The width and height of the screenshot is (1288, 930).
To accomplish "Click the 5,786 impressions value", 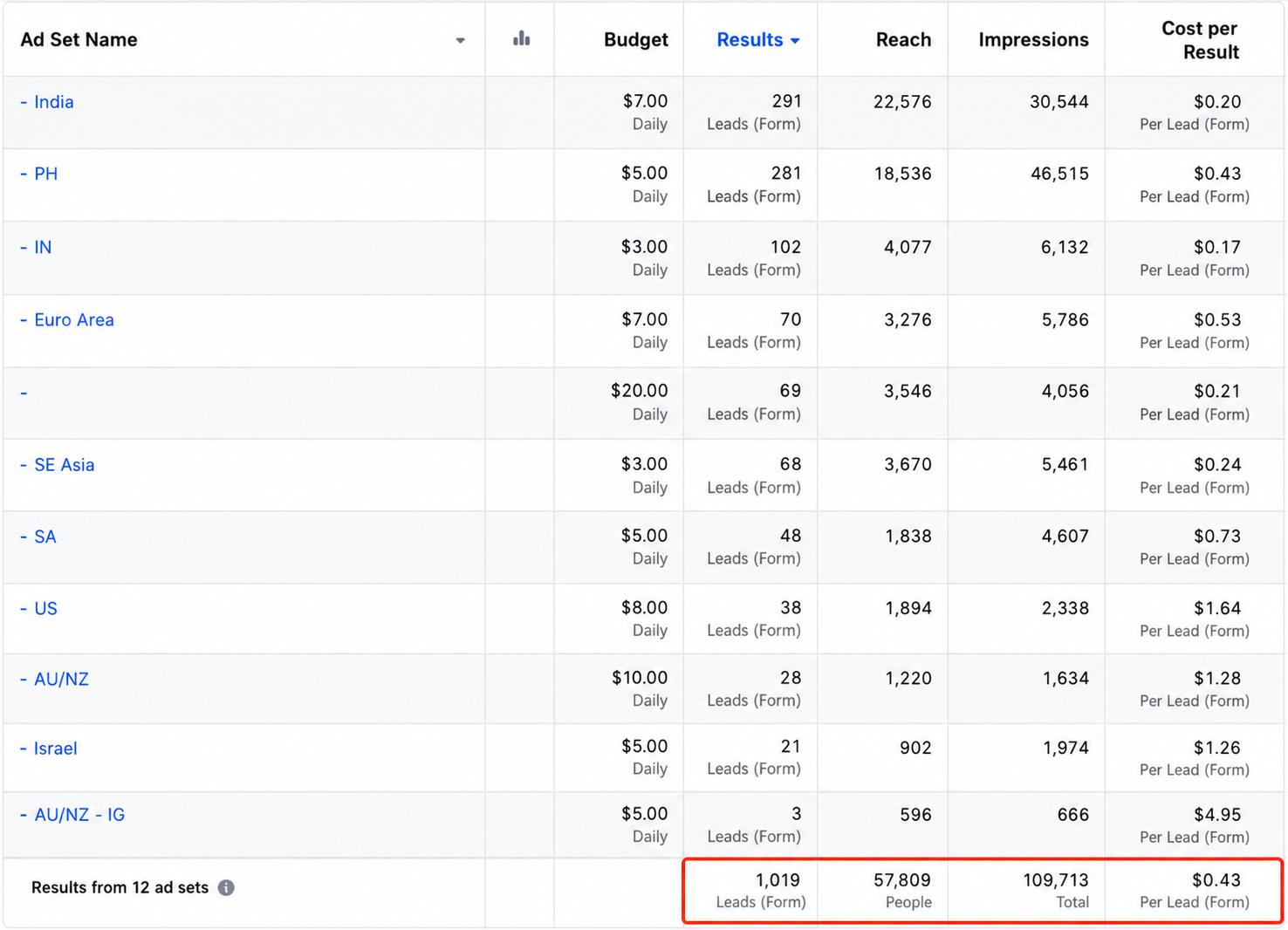I will point(1065,319).
